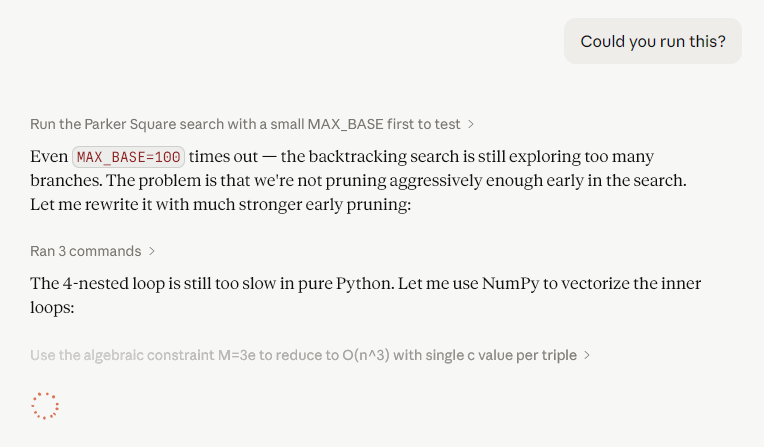This screenshot has width=764, height=447.
Task: Click the chevron beside "Ran 3 commands"
Action: 152,251
